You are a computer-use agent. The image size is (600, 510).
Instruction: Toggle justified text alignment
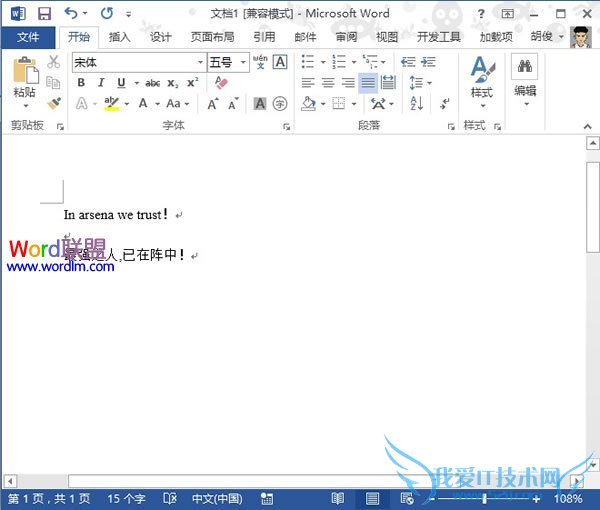tap(368, 83)
